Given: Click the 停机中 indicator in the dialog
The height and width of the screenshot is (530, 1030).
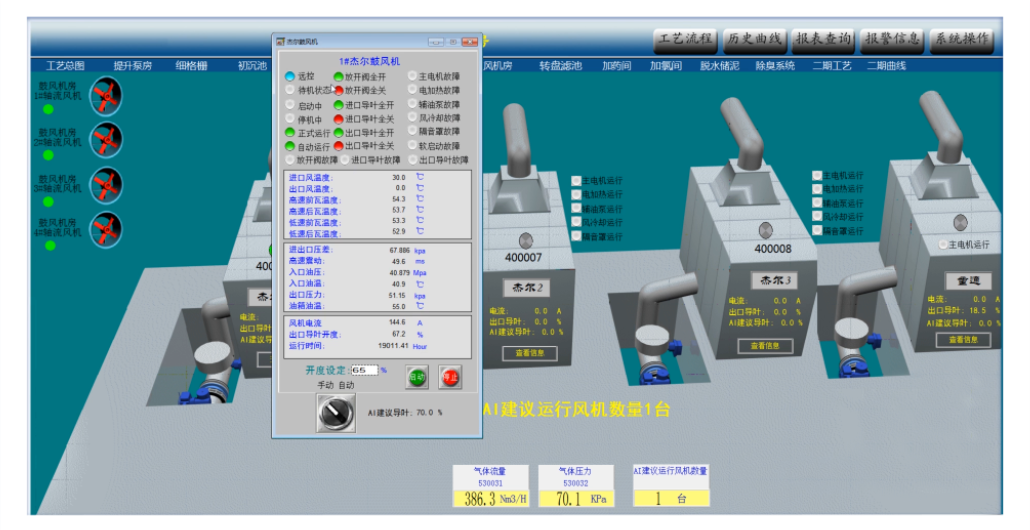Looking at the screenshot, I should 290,119.
